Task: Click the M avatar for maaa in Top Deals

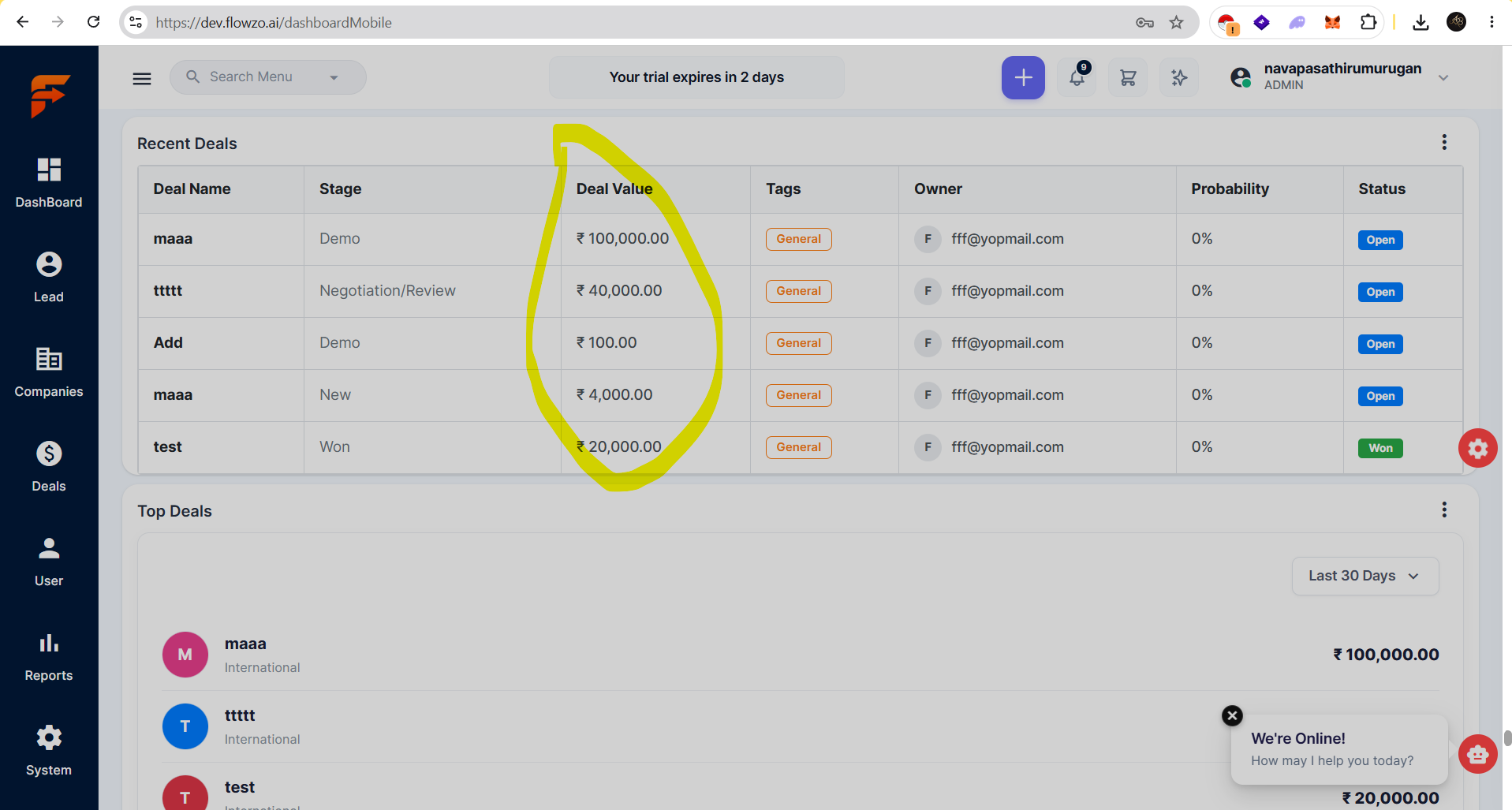Action: (185, 655)
